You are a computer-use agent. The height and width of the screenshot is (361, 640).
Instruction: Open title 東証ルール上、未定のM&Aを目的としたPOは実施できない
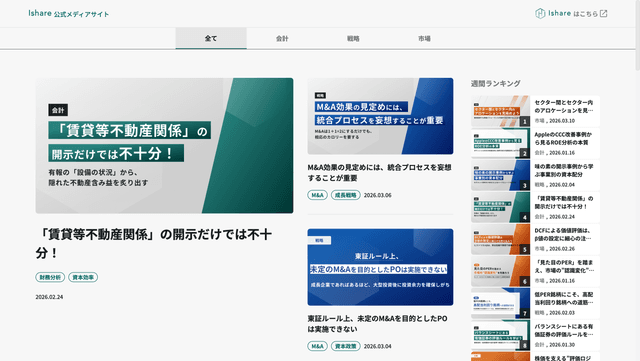click(378, 323)
